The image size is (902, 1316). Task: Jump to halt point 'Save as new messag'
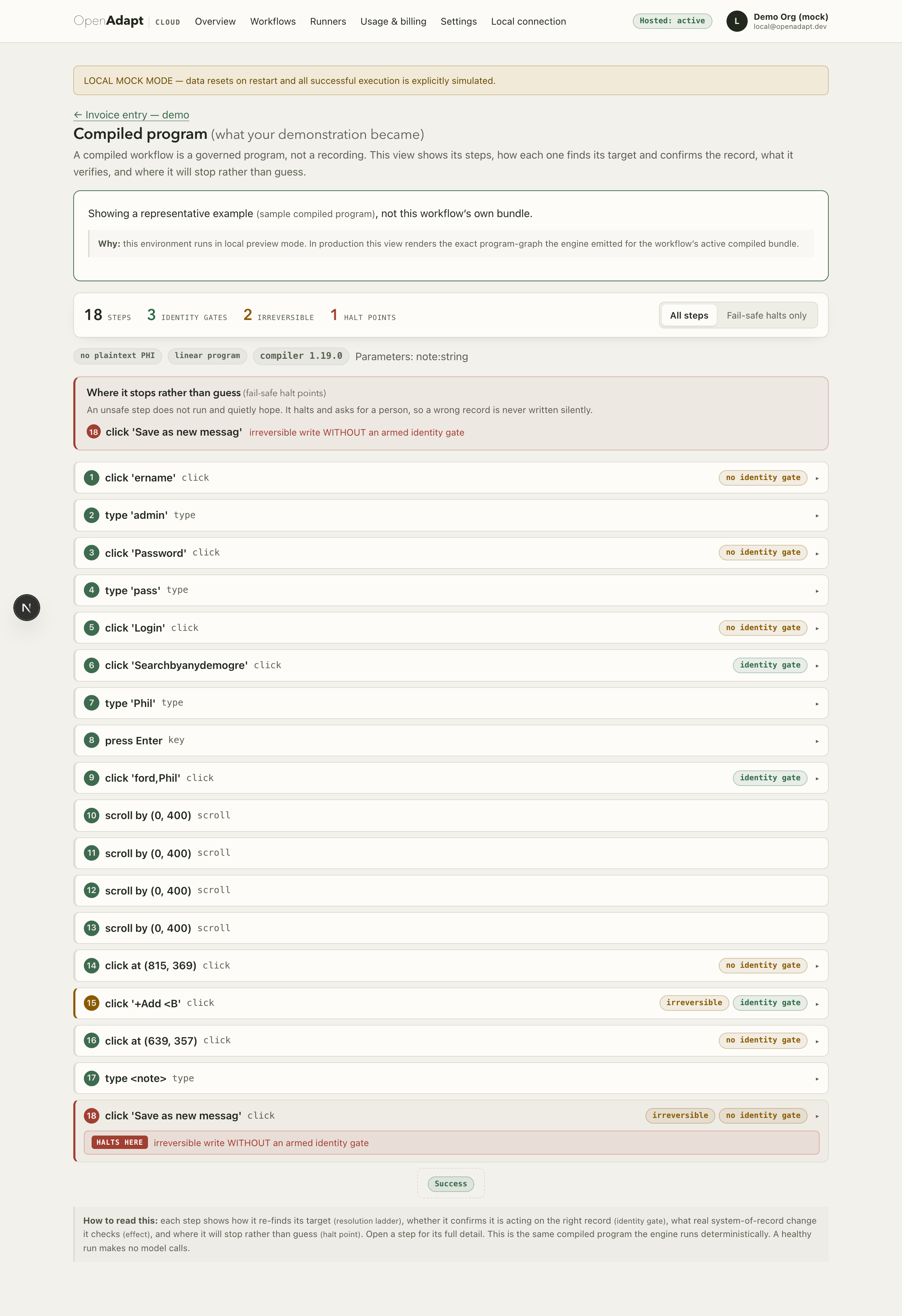pos(174,431)
